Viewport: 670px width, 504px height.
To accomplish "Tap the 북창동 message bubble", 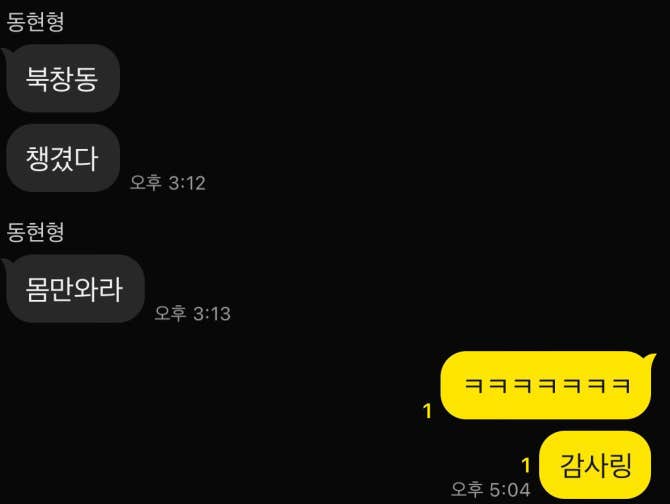I will tap(63, 78).
